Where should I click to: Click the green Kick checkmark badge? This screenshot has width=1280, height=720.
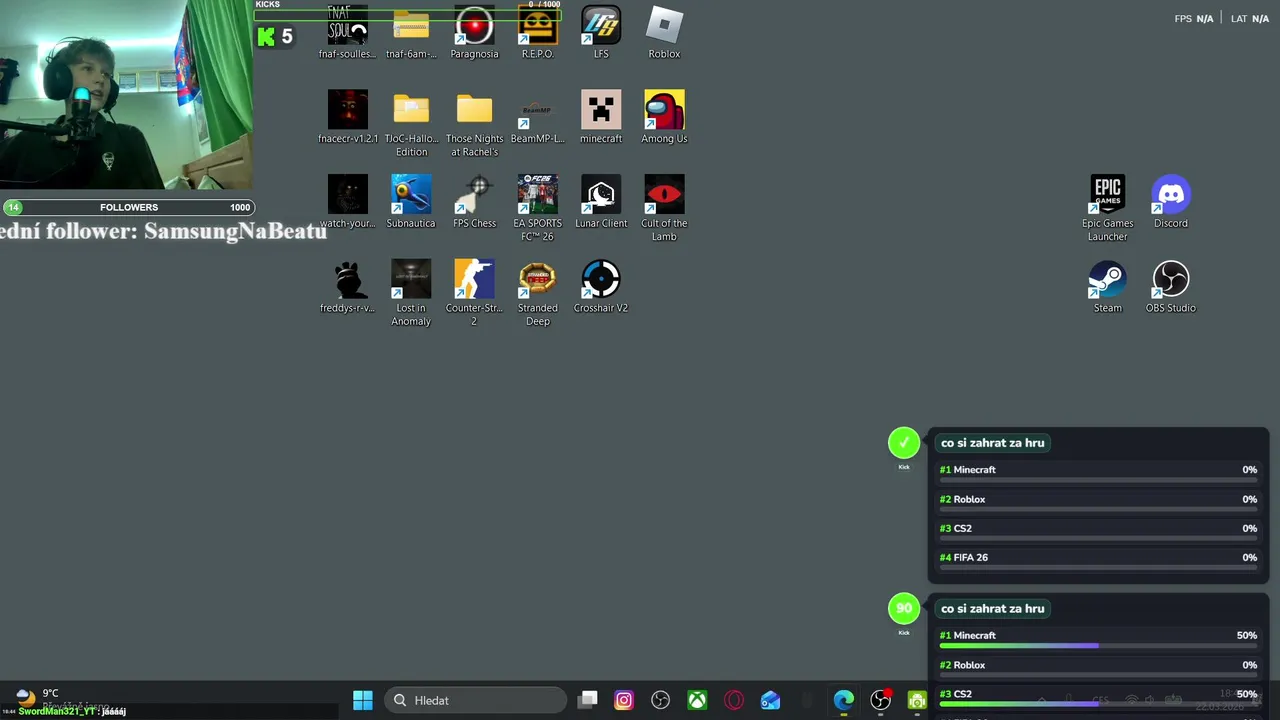click(904, 443)
